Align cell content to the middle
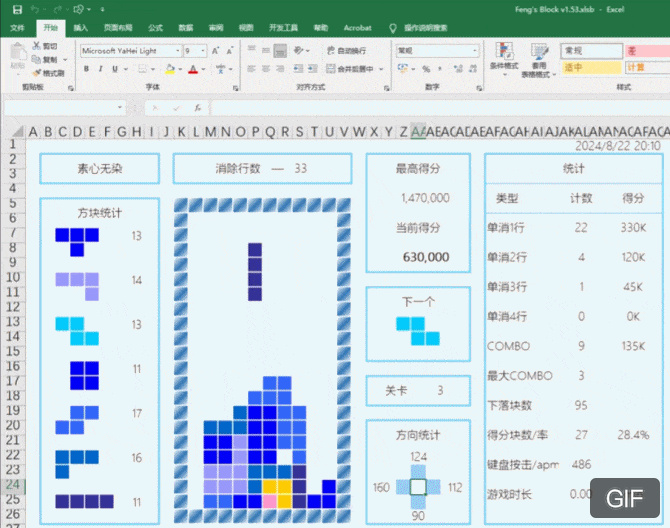 266,50
